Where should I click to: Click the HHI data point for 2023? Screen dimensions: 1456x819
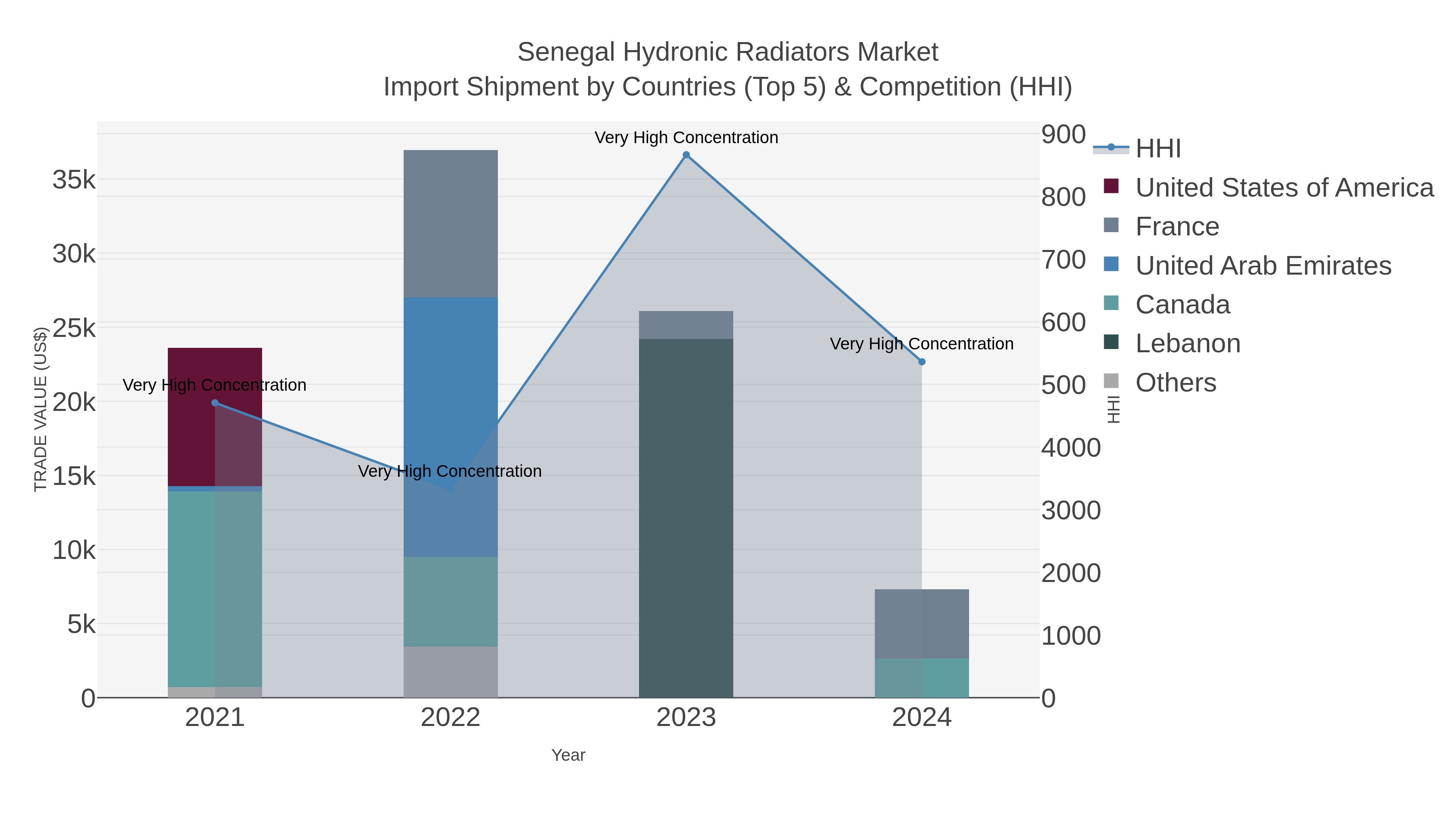[686, 155]
